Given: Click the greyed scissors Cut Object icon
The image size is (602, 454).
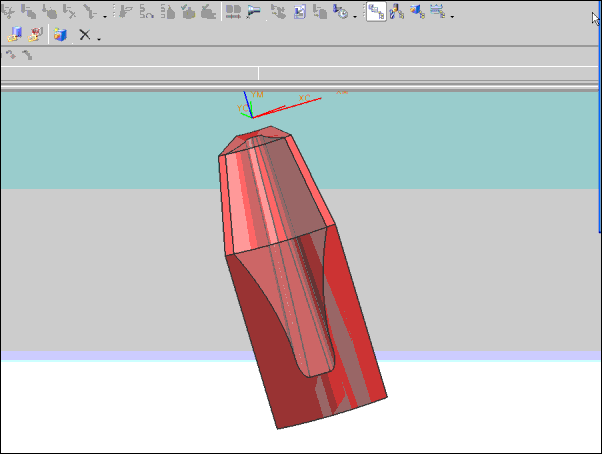Looking at the screenshot, I should tap(8, 12).
